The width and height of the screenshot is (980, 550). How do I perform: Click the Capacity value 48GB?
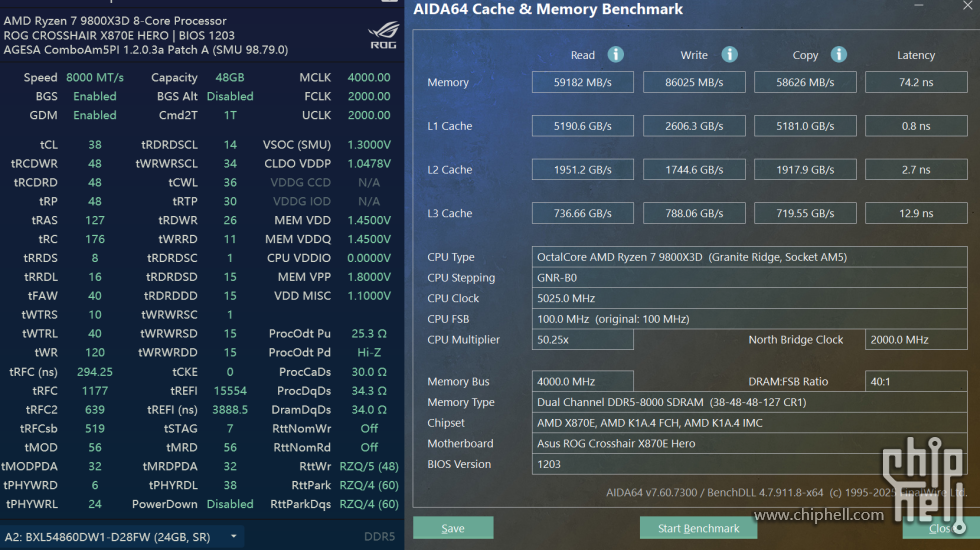pyautogui.click(x=230, y=78)
